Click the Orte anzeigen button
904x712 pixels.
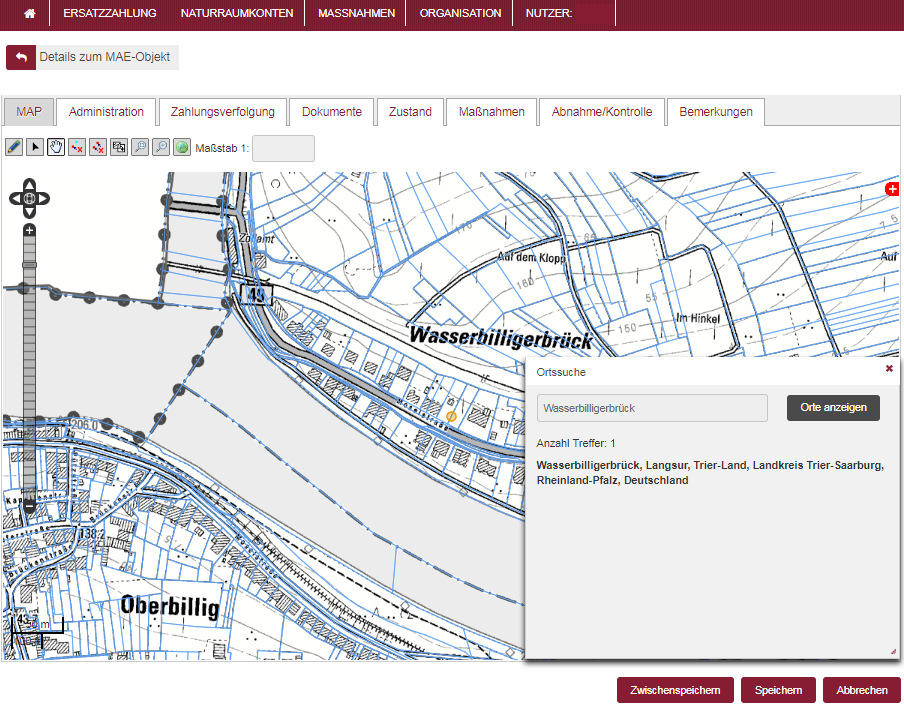coord(833,408)
